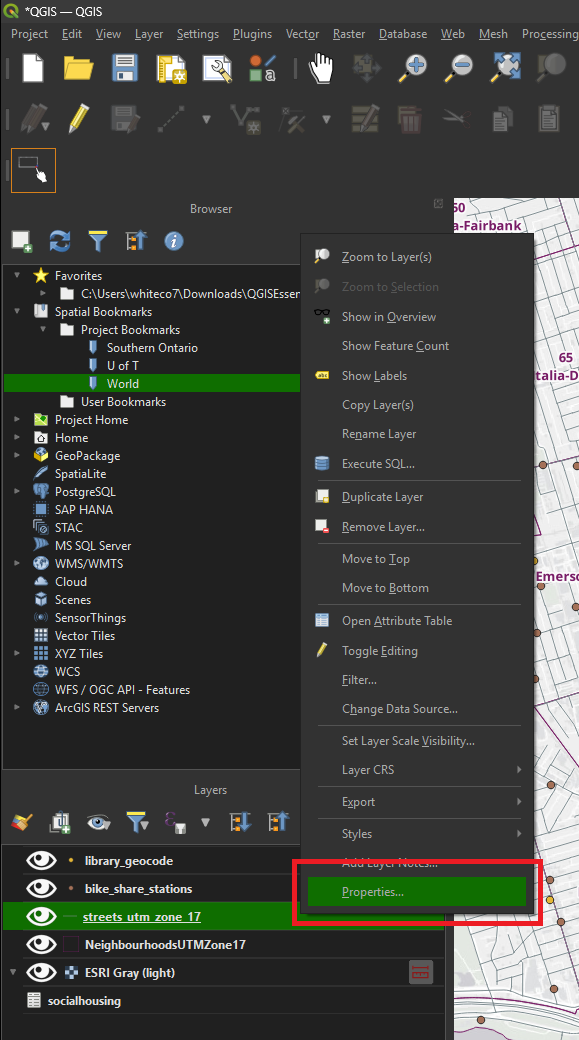Expand the Project Home node

click(x=17, y=419)
